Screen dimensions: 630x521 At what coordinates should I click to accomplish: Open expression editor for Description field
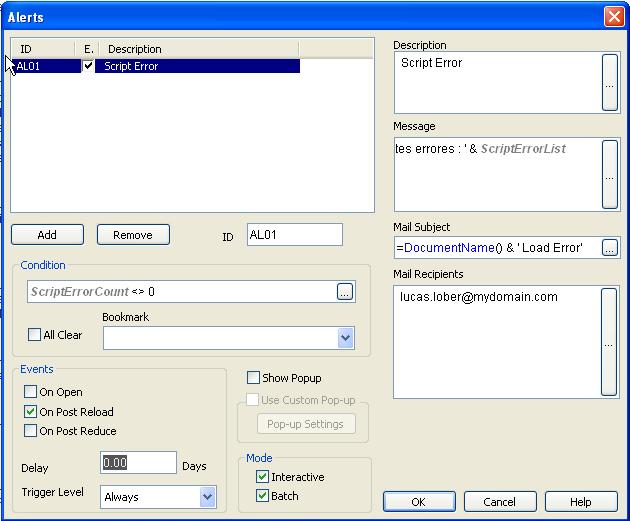(x=610, y=82)
